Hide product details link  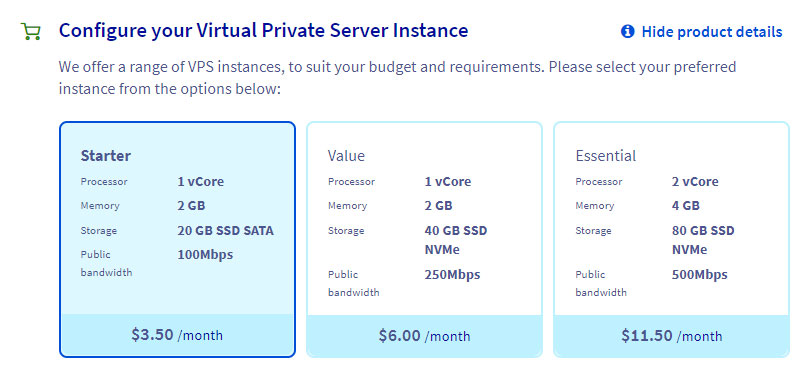pos(712,32)
